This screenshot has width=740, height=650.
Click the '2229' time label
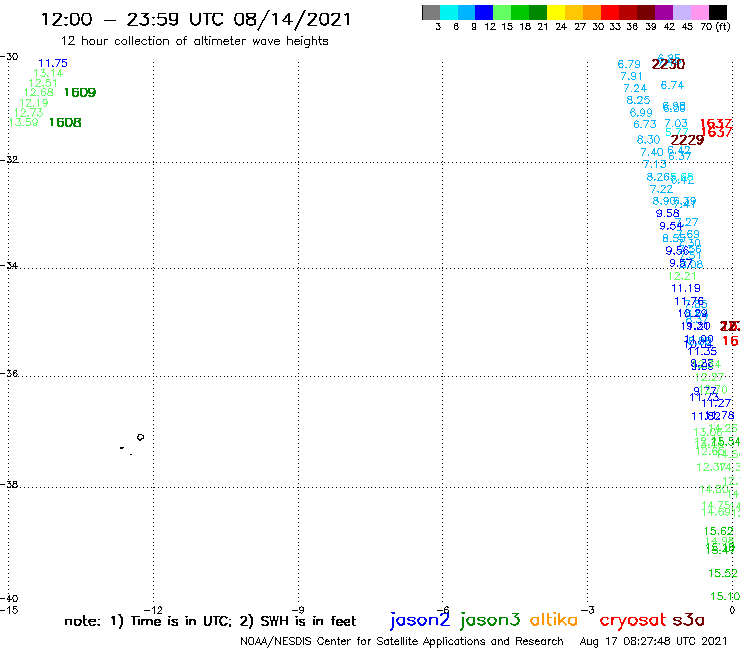(687, 140)
